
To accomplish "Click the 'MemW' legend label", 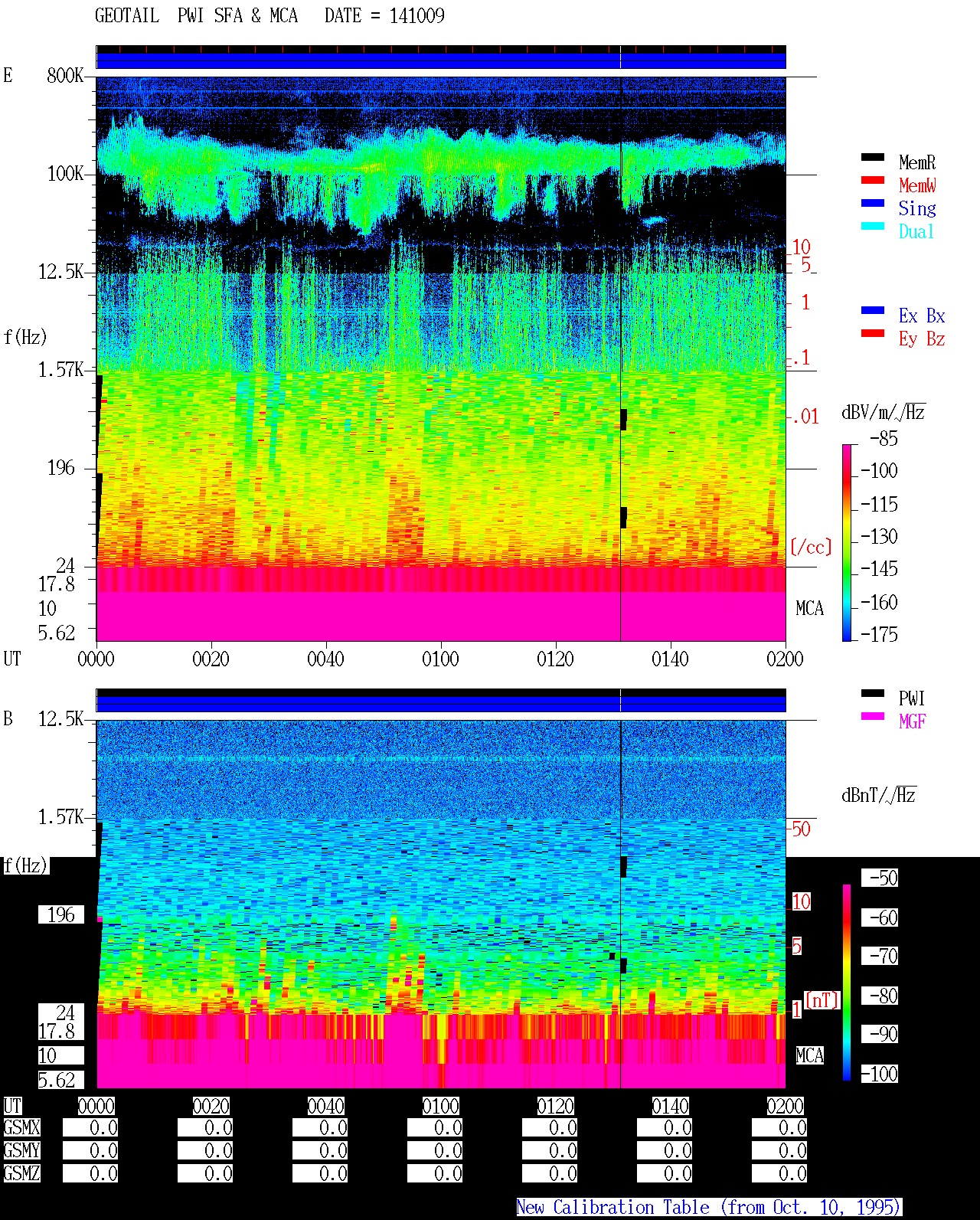I will pyautogui.click(x=917, y=185).
